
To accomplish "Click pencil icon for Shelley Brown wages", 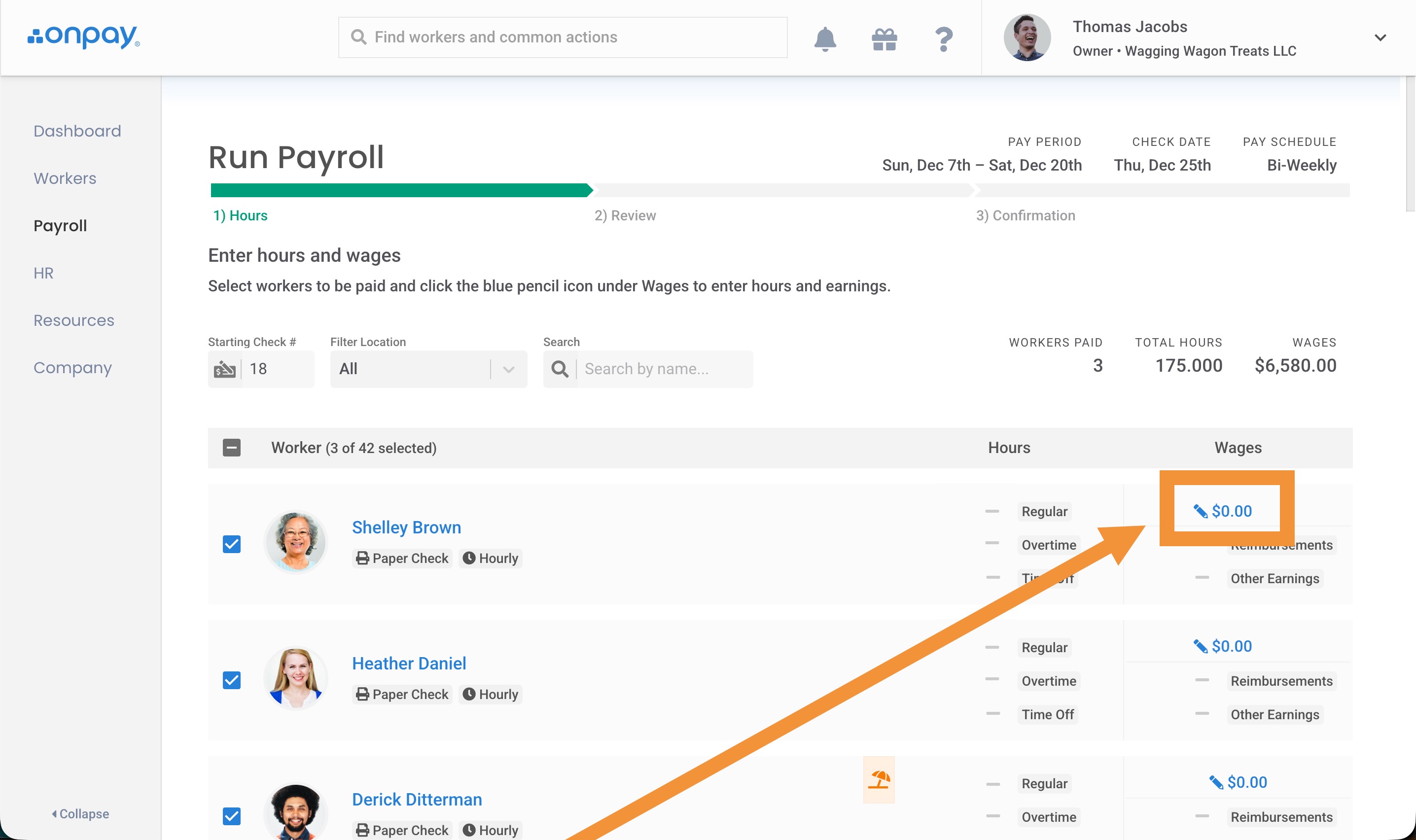I will 1200,511.
